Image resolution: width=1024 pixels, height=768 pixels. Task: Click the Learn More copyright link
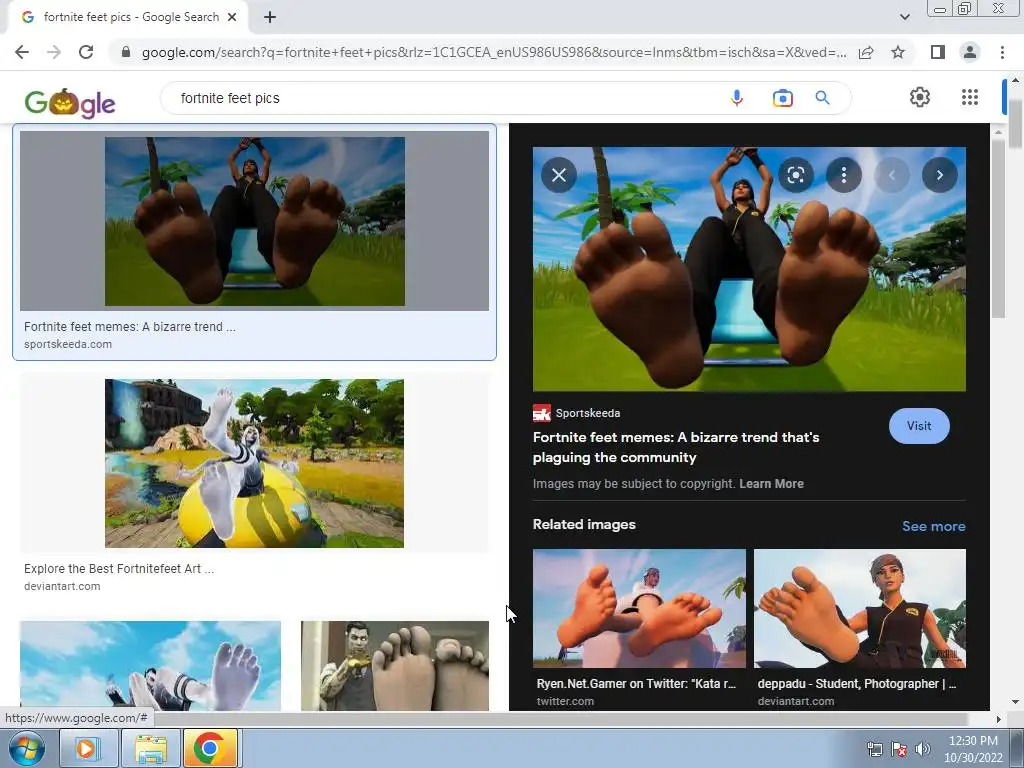coord(771,484)
